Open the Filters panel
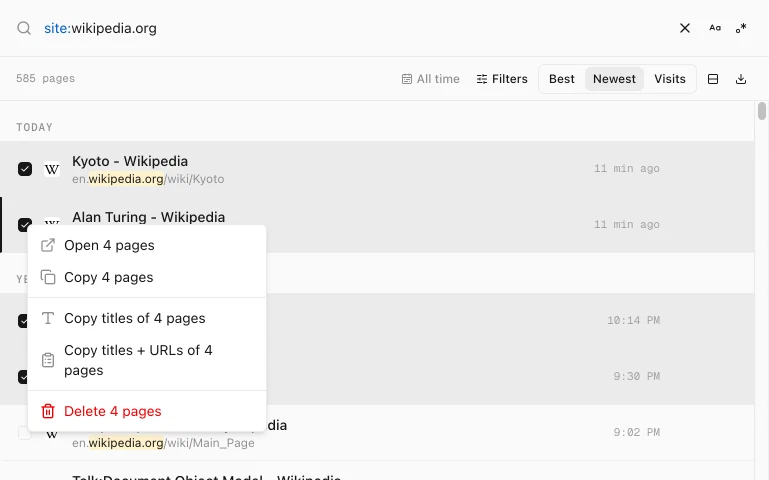Image resolution: width=769 pixels, height=480 pixels. click(x=502, y=79)
